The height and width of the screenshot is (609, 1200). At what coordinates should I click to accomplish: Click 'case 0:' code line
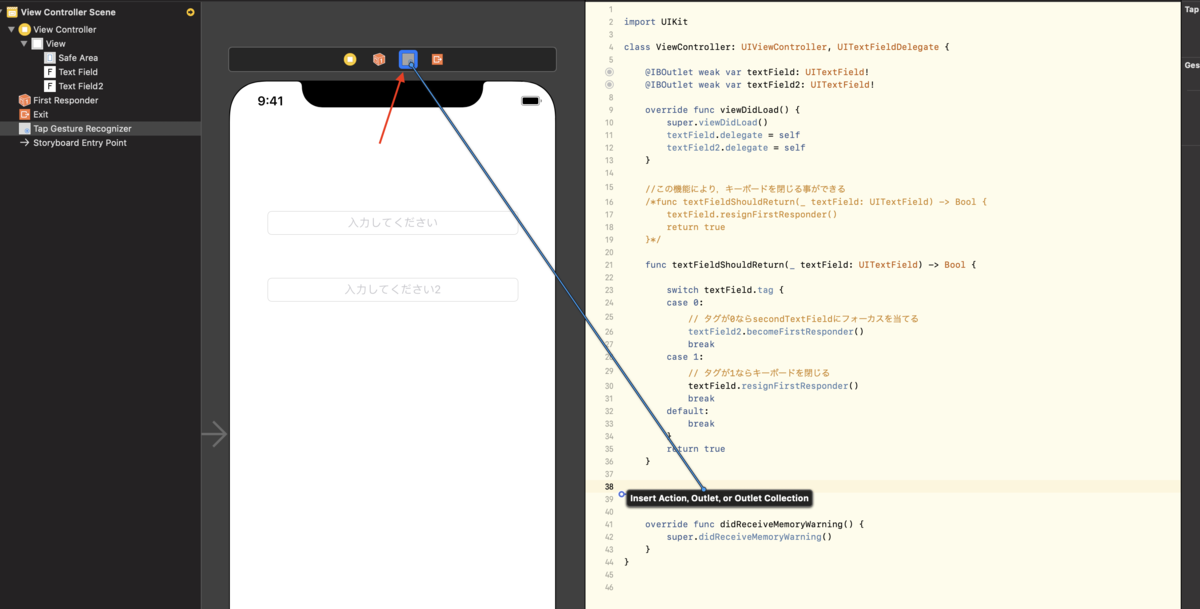(685, 302)
